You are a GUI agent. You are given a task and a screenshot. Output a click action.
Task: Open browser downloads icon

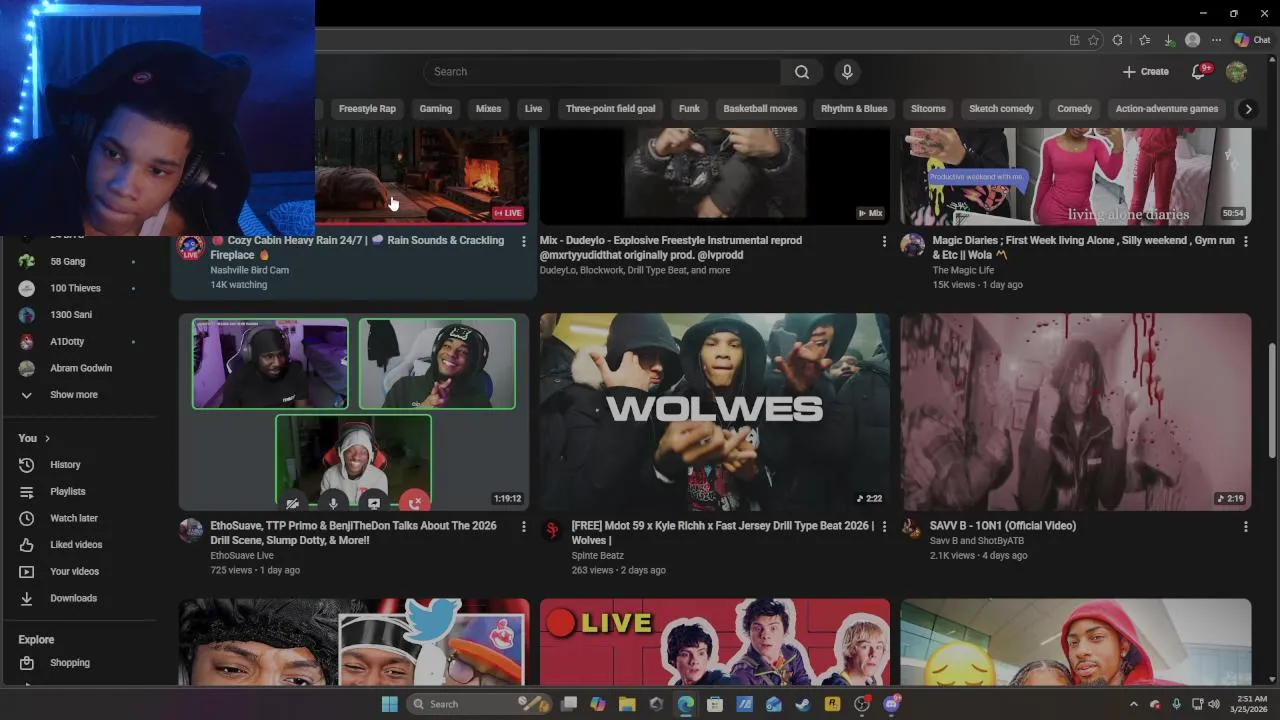pos(1168,40)
